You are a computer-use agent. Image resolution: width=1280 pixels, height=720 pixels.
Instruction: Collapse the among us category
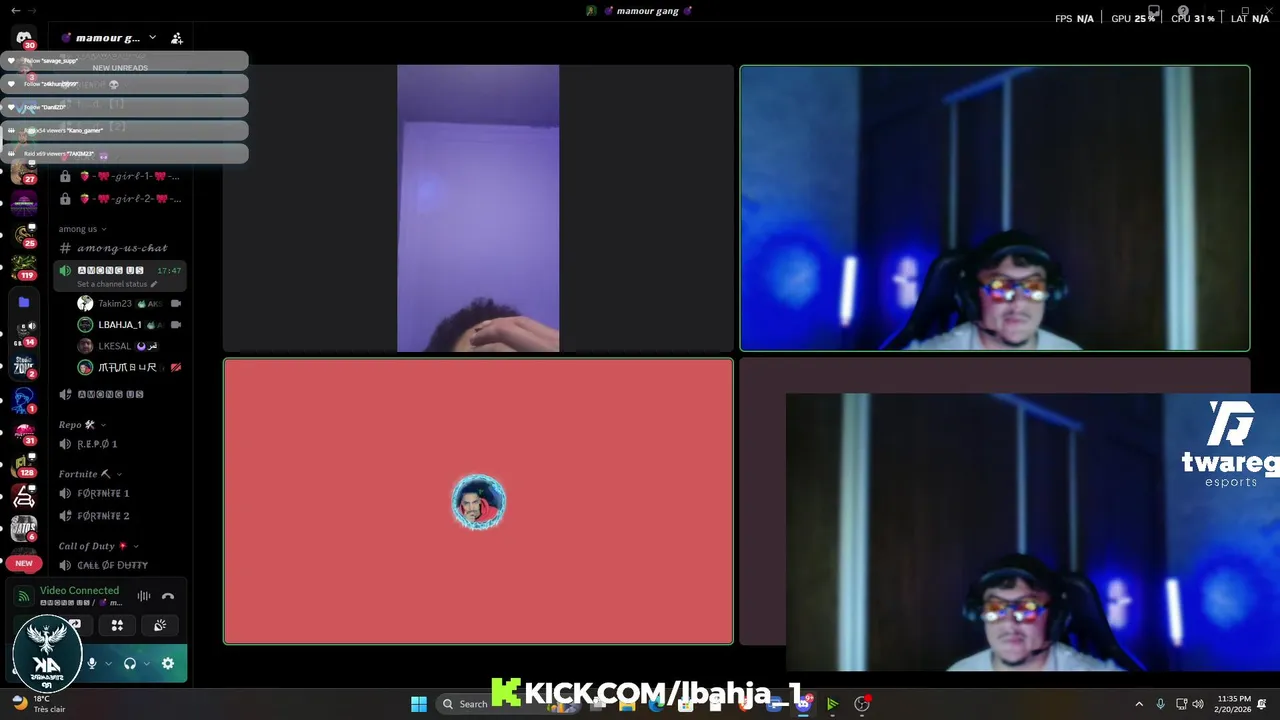[x=82, y=229]
